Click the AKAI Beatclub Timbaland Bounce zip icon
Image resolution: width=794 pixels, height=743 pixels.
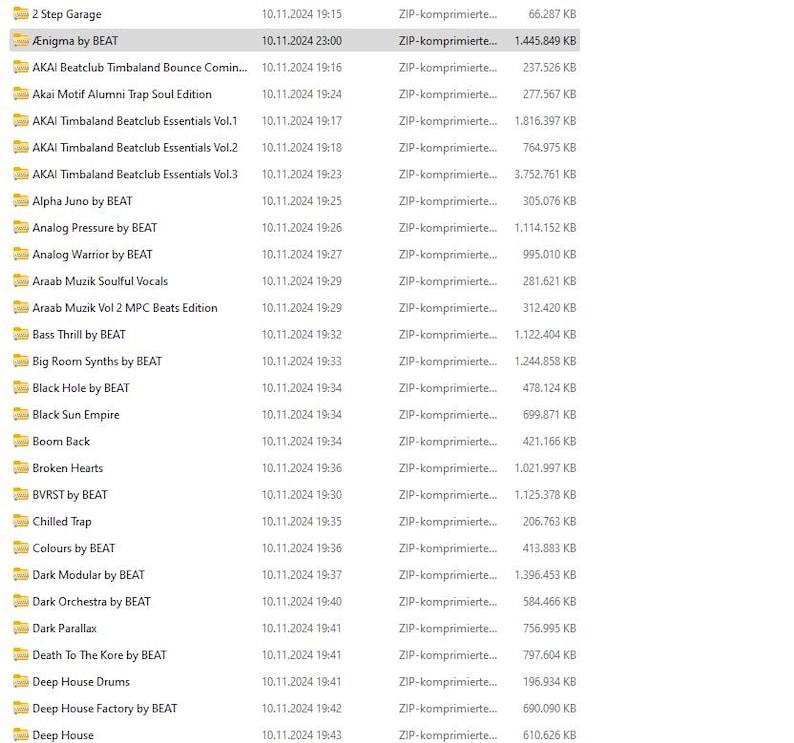(x=21, y=67)
